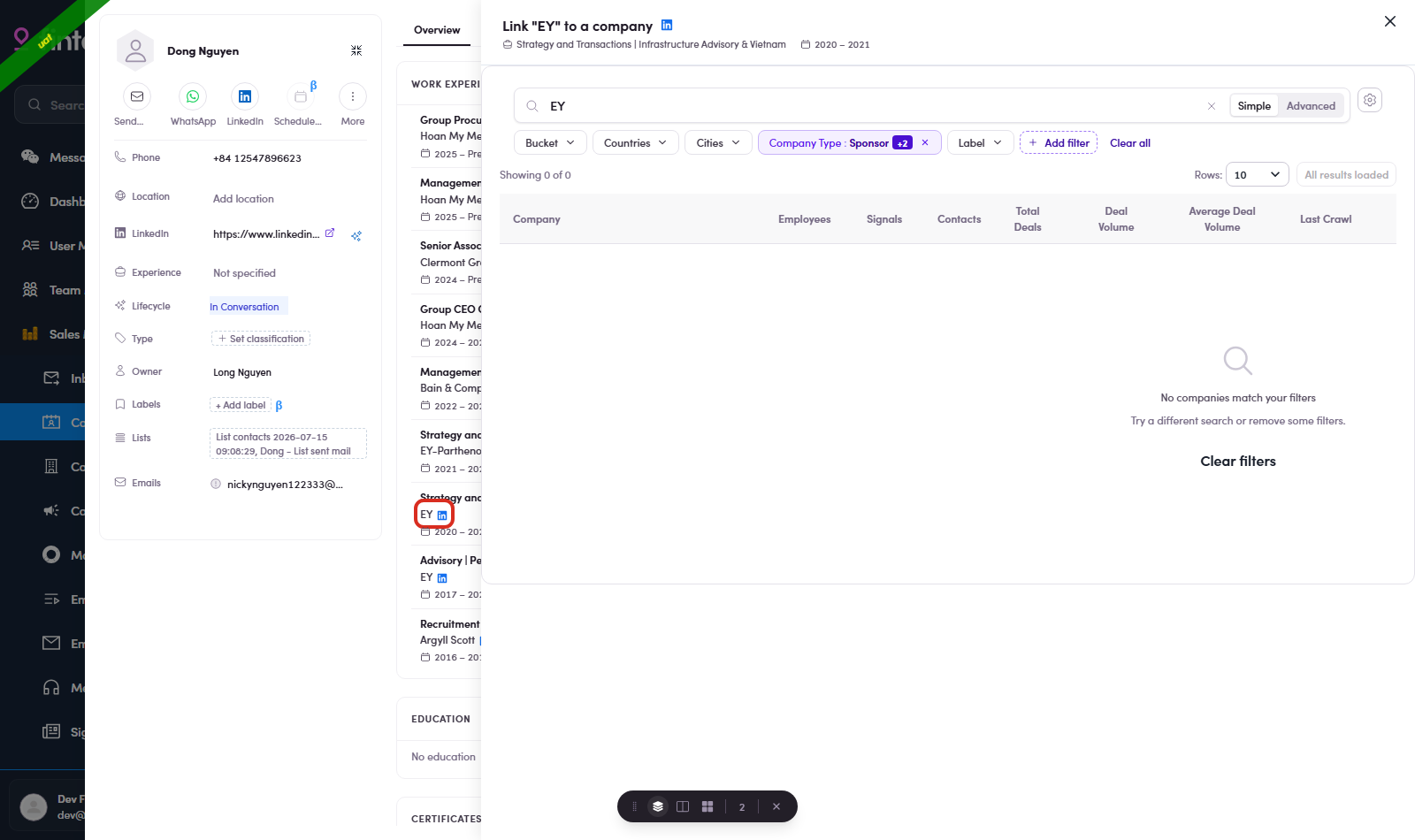The width and height of the screenshot is (1415, 840).
Task: Switch search mode to Simple
Action: point(1254,106)
